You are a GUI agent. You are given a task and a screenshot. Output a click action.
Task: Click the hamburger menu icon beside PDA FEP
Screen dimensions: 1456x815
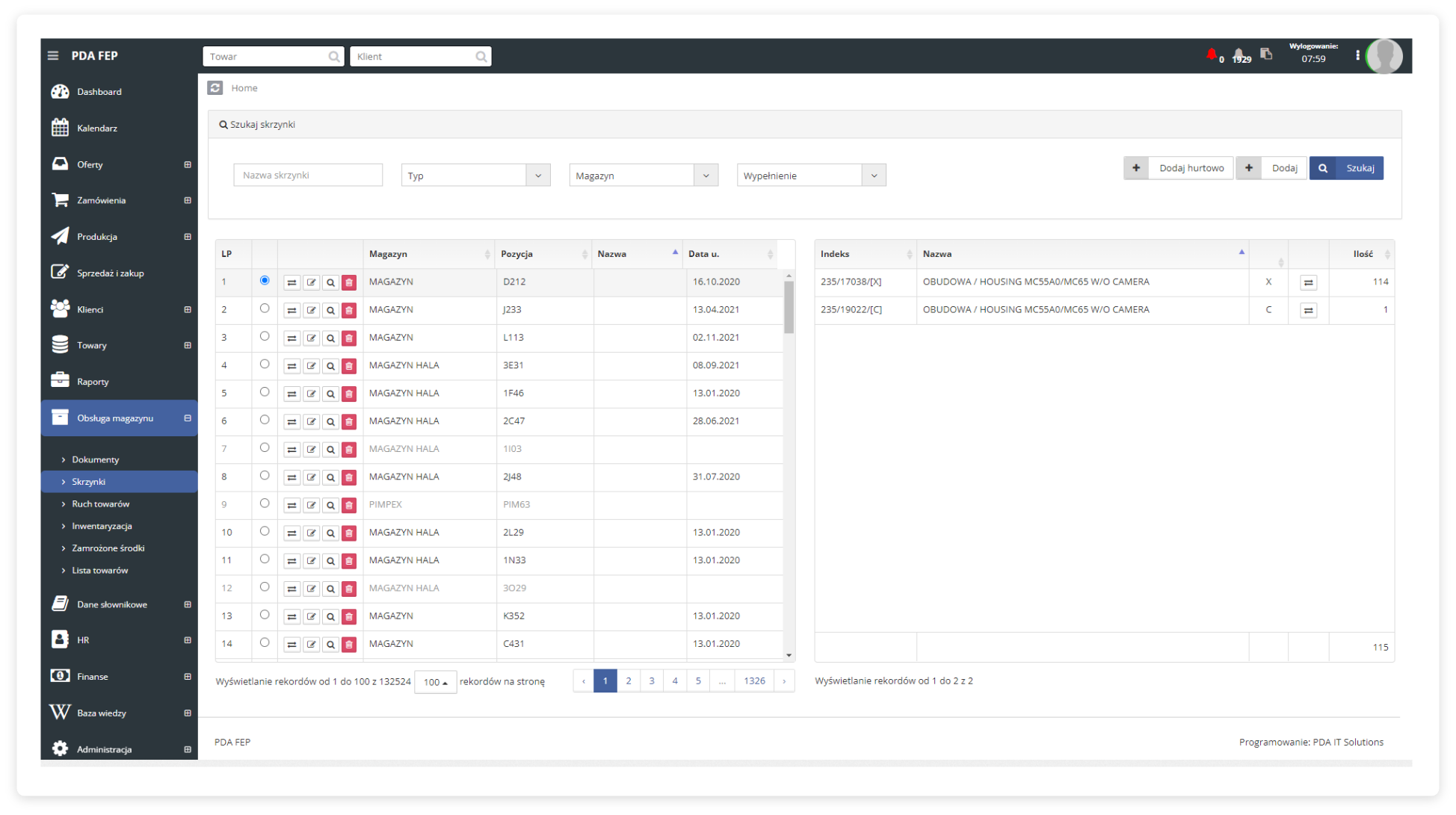coord(53,56)
